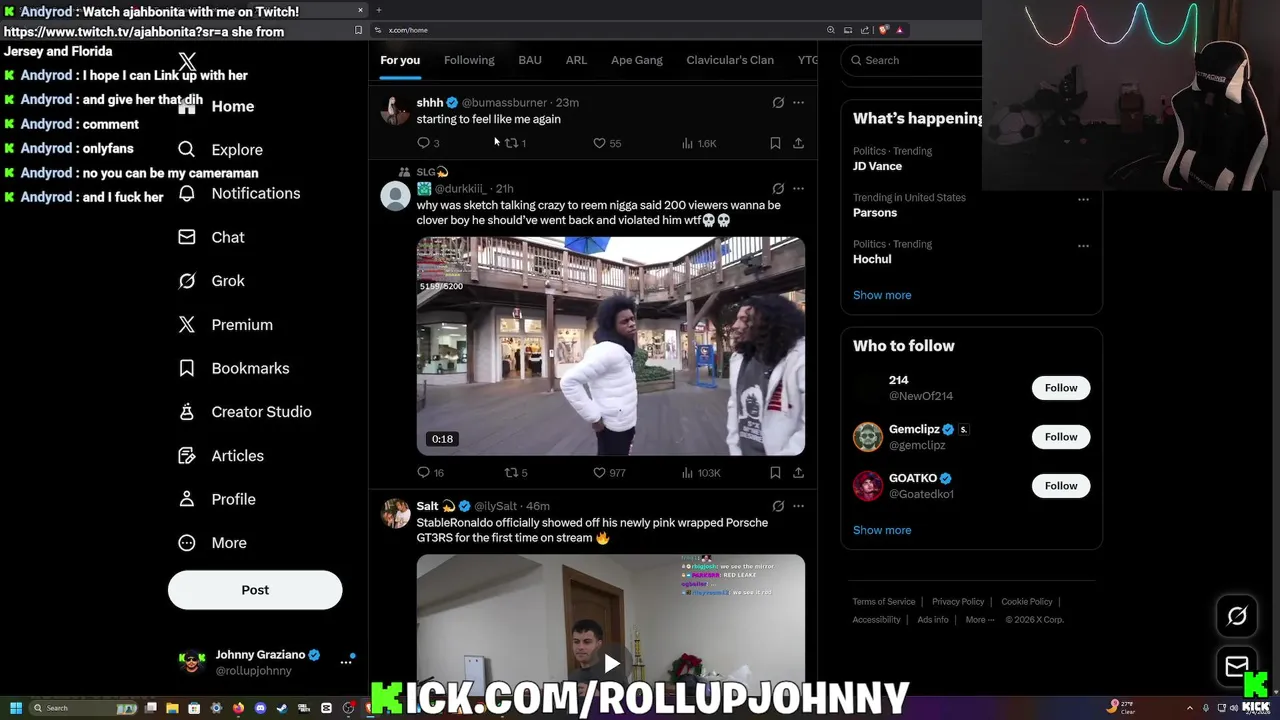Open Johnny Graziano account menu dots
Screen dimensions: 1280x720
(x=346, y=662)
